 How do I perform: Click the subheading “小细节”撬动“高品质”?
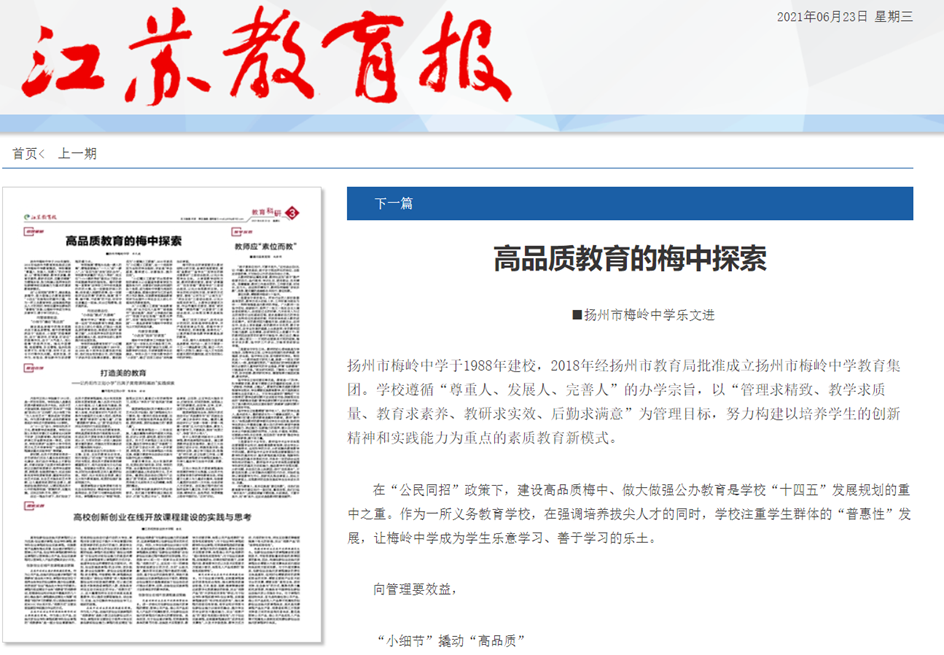pos(451,641)
